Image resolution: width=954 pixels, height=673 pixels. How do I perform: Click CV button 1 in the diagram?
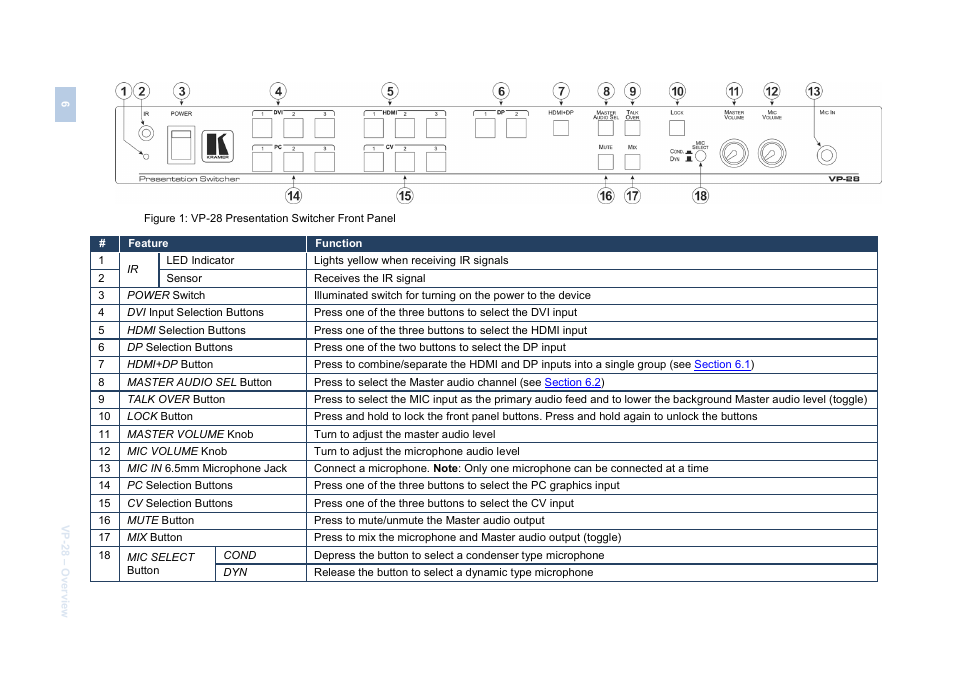click(x=374, y=162)
